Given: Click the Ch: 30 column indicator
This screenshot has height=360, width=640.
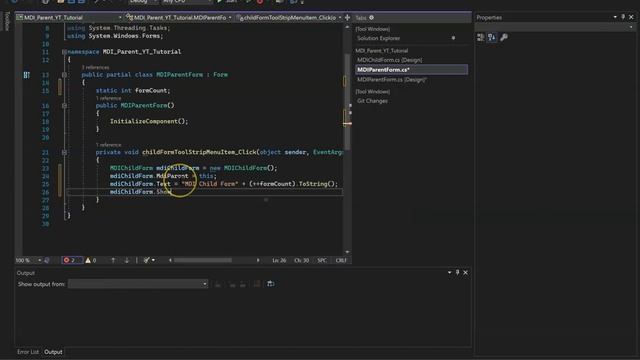Looking at the screenshot, I should coord(302,260).
